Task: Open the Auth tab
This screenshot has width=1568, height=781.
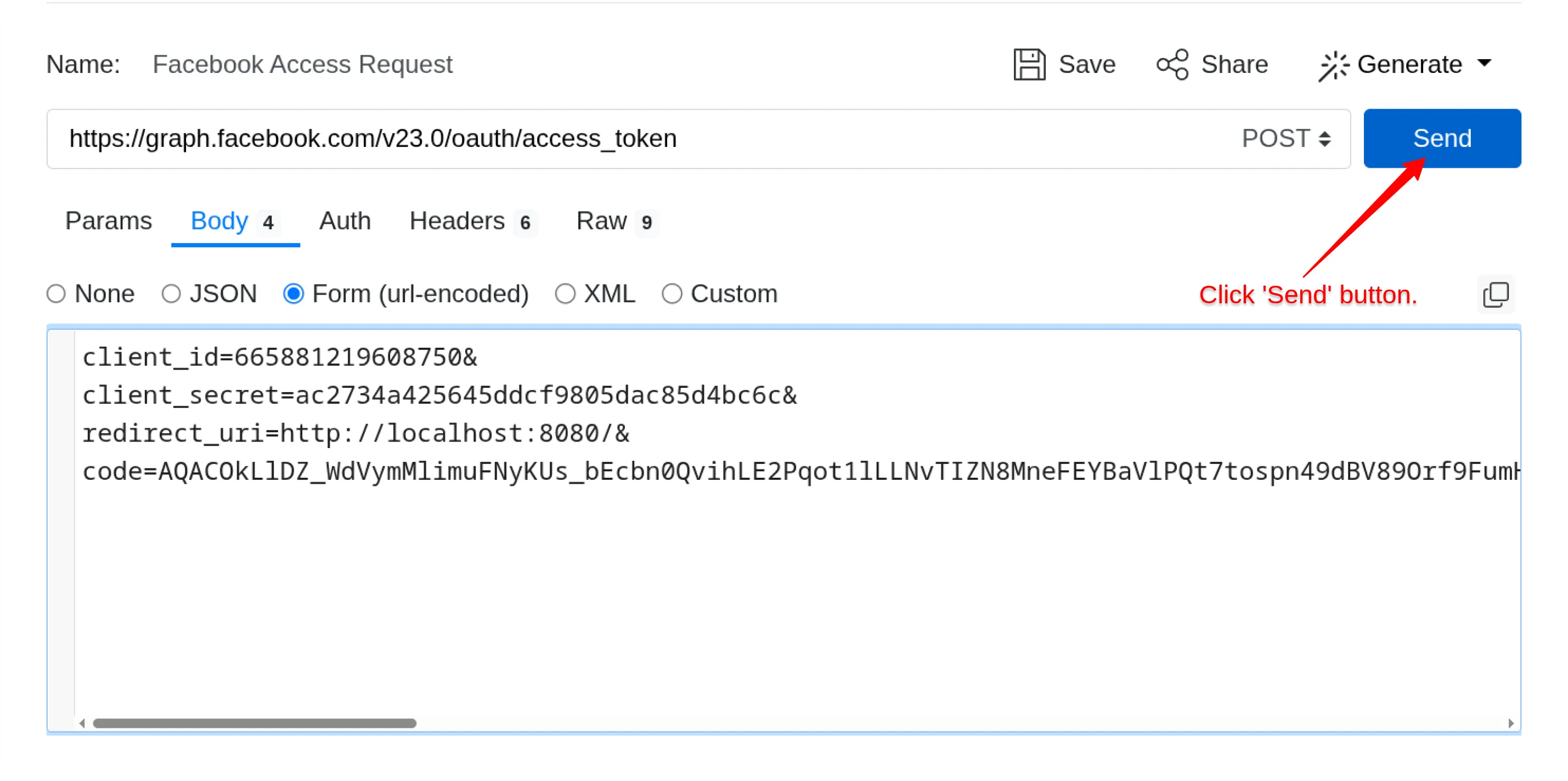Action: [345, 221]
